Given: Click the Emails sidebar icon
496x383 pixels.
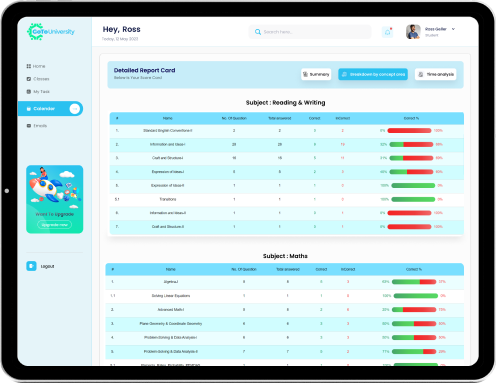Looking at the screenshot, I should [x=29, y=126].
